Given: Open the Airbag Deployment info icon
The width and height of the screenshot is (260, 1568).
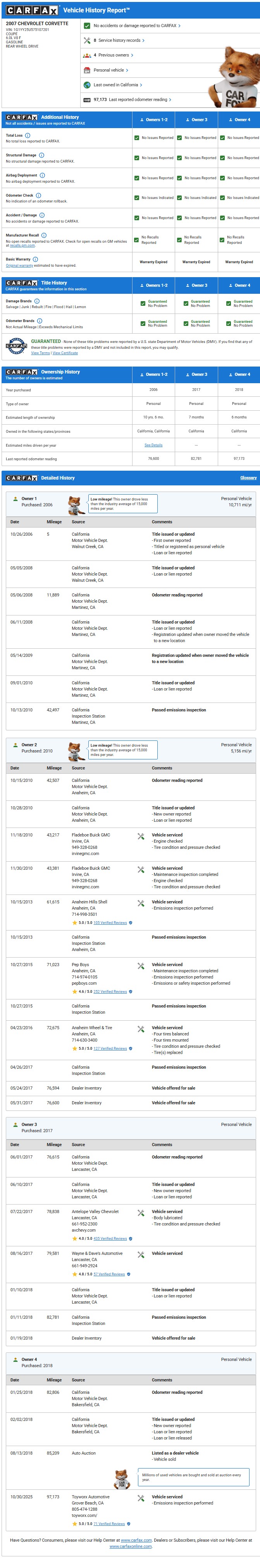Looking at the screenshot, I should 42,175.
